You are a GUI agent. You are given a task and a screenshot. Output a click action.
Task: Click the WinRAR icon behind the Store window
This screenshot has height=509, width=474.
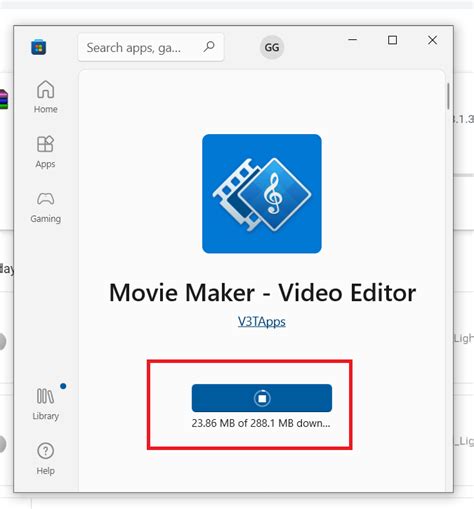(4, 99)
